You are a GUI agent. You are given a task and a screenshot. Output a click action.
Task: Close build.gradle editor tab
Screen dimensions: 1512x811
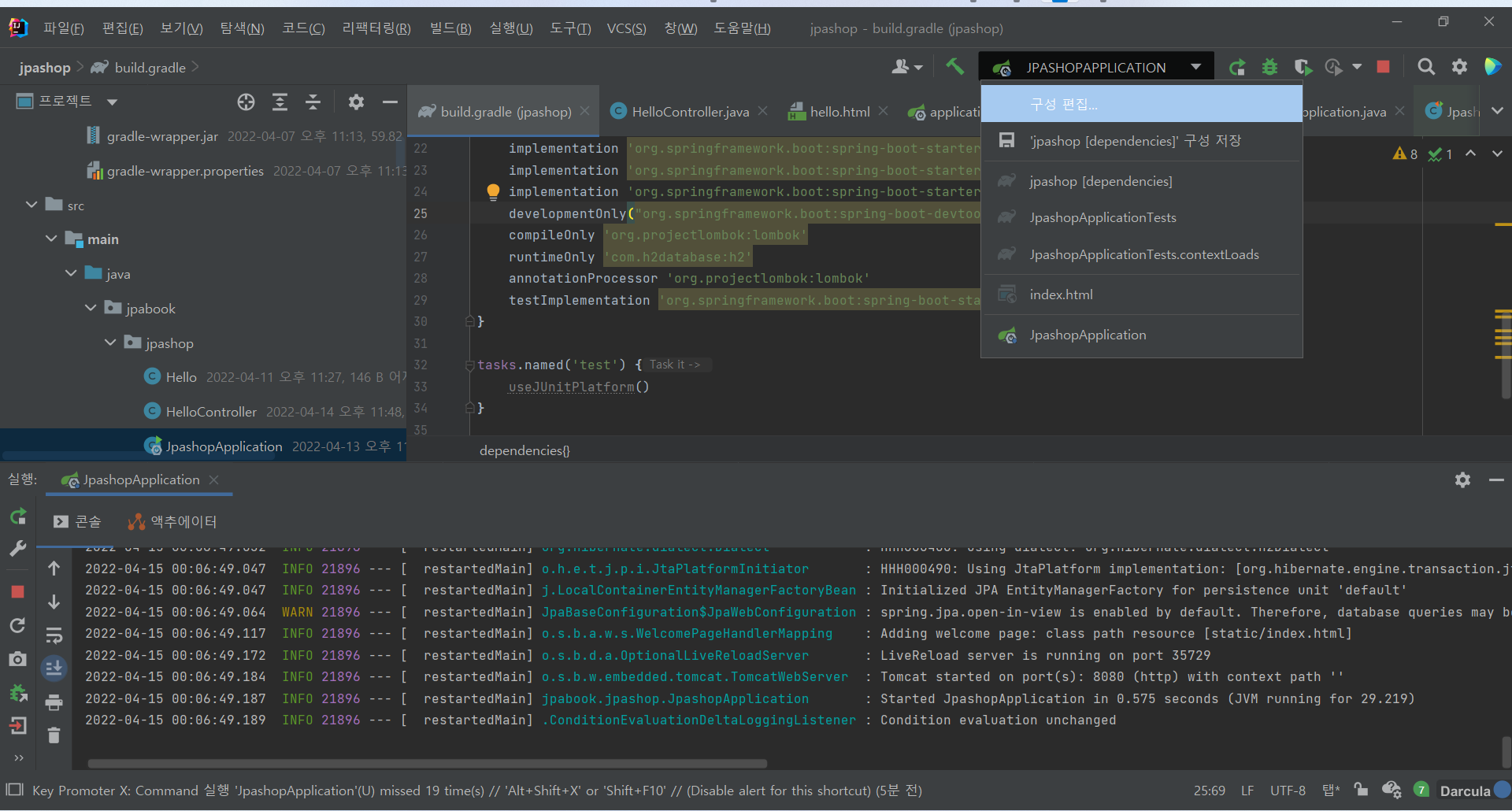(x=584, y=111)
